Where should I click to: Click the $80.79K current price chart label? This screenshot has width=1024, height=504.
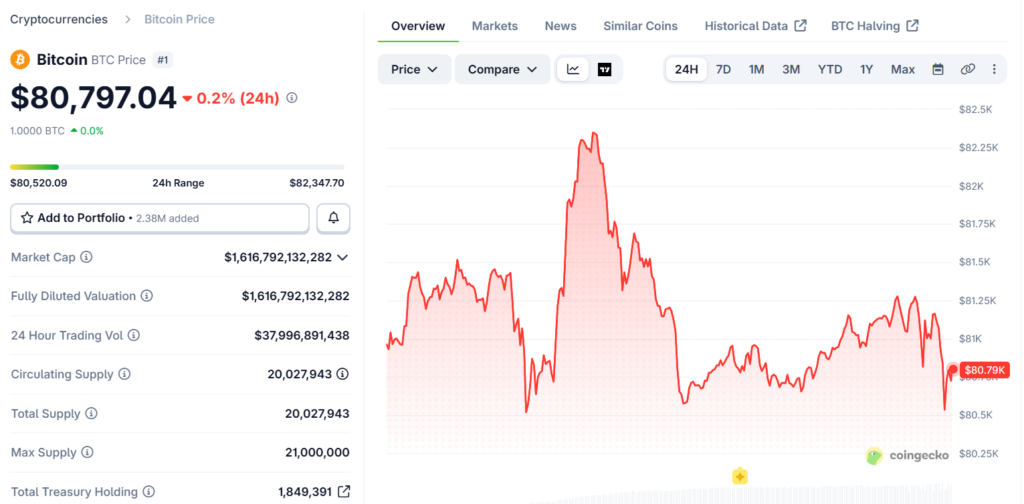[x=986, y=370]
